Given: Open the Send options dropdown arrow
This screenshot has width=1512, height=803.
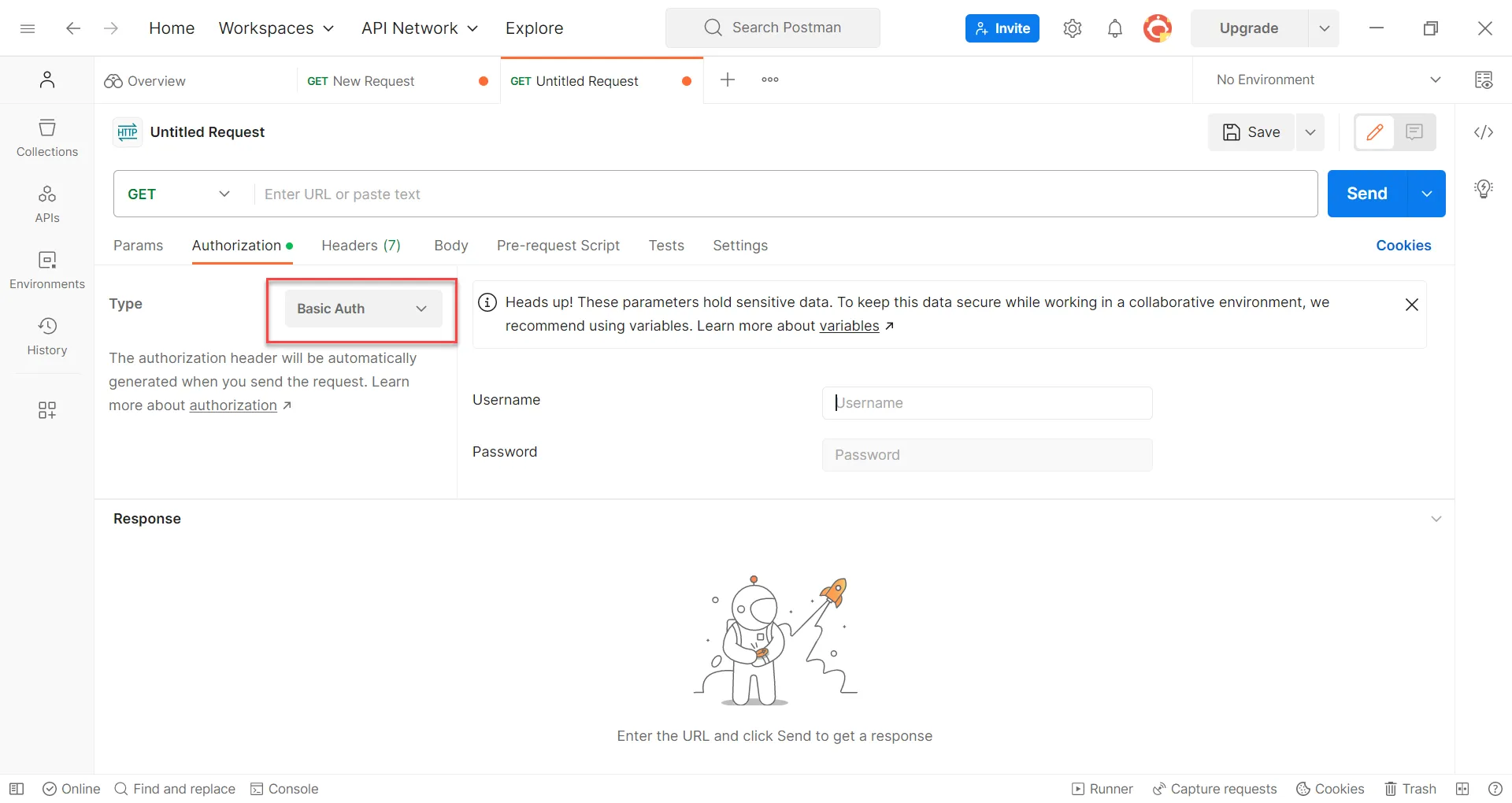Looking at the screenshot, I should [1427, 194].
